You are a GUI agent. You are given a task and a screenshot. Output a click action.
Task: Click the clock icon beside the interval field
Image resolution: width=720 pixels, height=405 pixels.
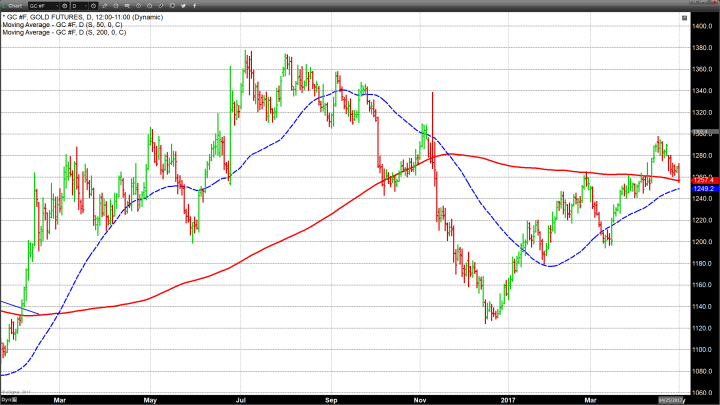[93, 6]
